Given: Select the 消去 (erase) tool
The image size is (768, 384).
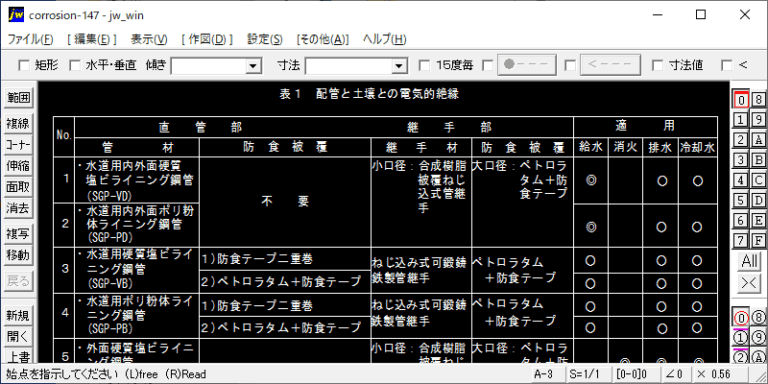Looking at the screenshot, I should (x=18, y=209).
